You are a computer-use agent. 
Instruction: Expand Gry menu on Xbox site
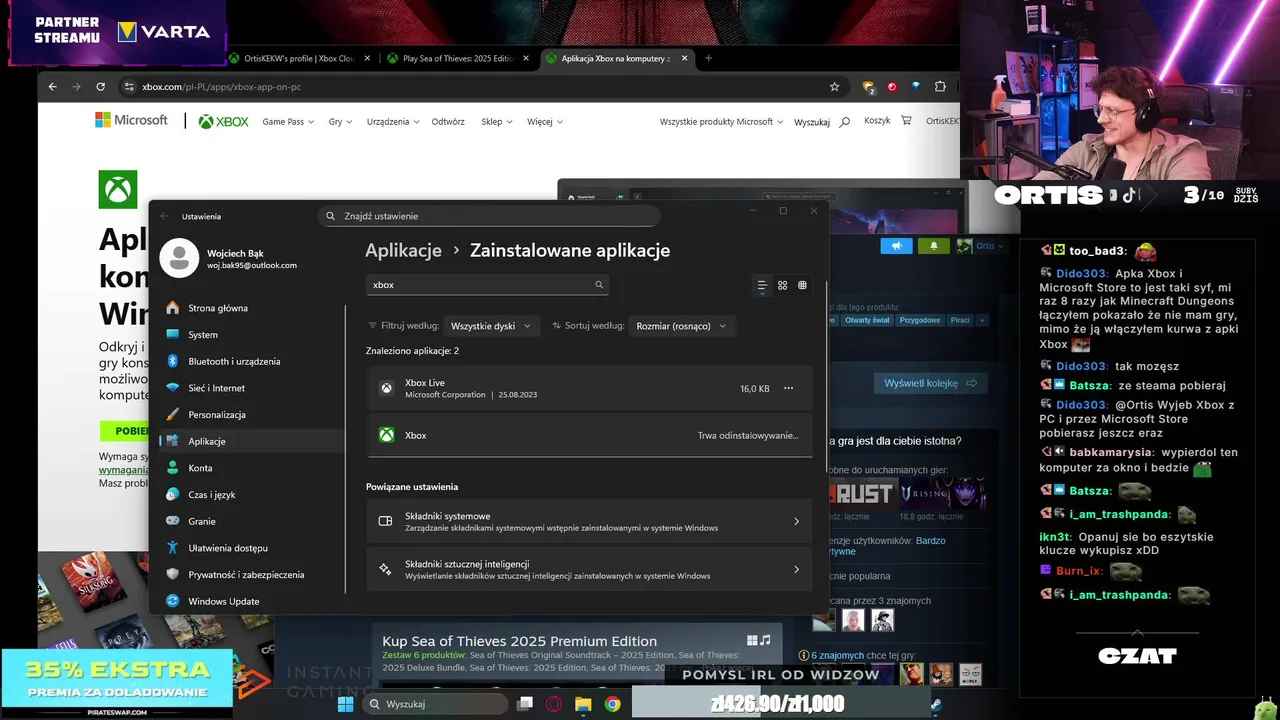[341, 121]
